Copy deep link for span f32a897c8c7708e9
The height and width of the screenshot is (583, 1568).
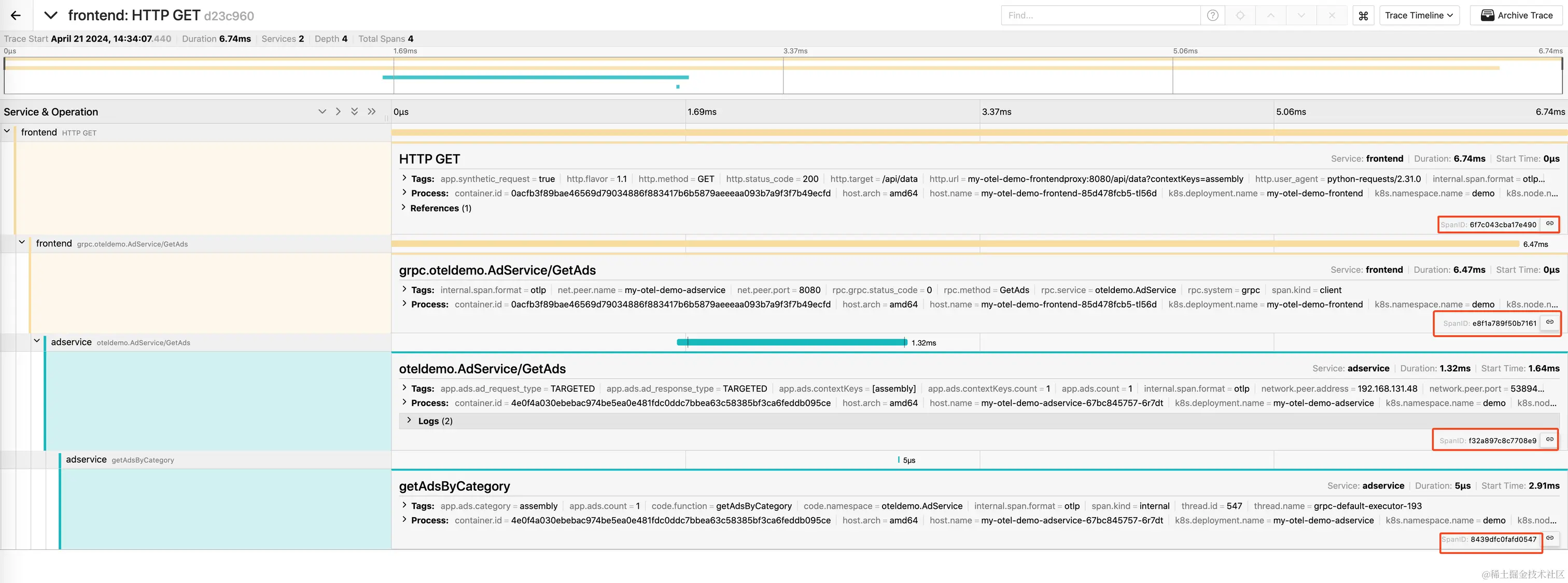pyautogui.click(x=1549, y=439)
